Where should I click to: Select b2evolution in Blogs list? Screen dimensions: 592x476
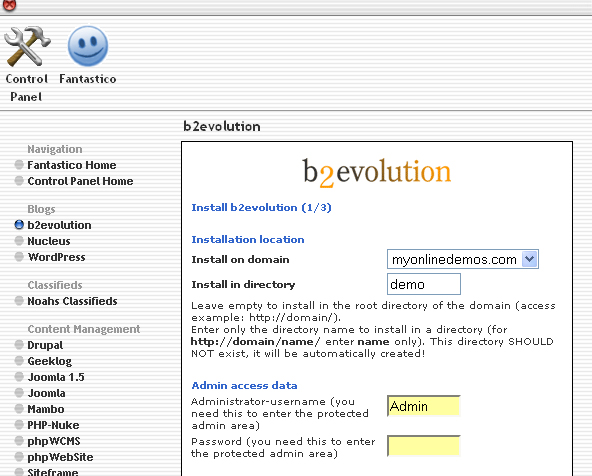click(59, 225)
